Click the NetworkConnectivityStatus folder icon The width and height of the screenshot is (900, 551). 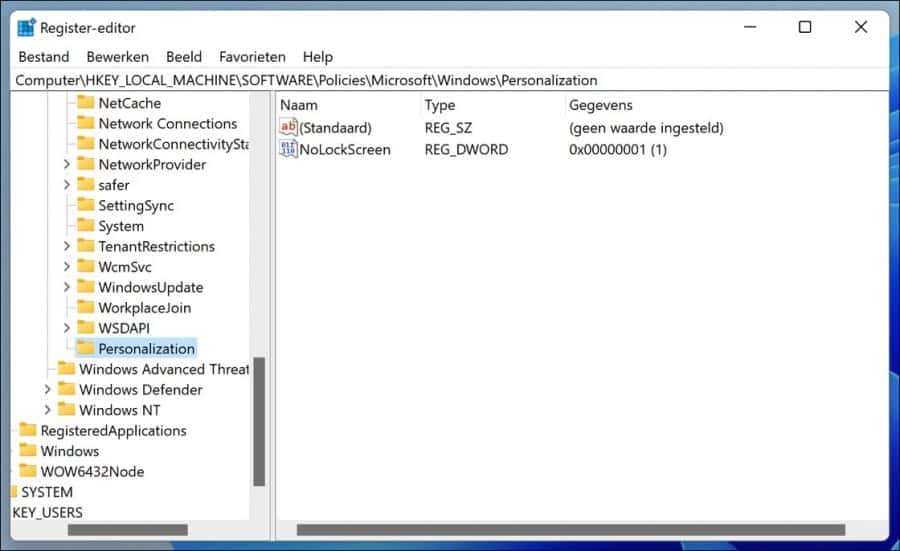86,143
